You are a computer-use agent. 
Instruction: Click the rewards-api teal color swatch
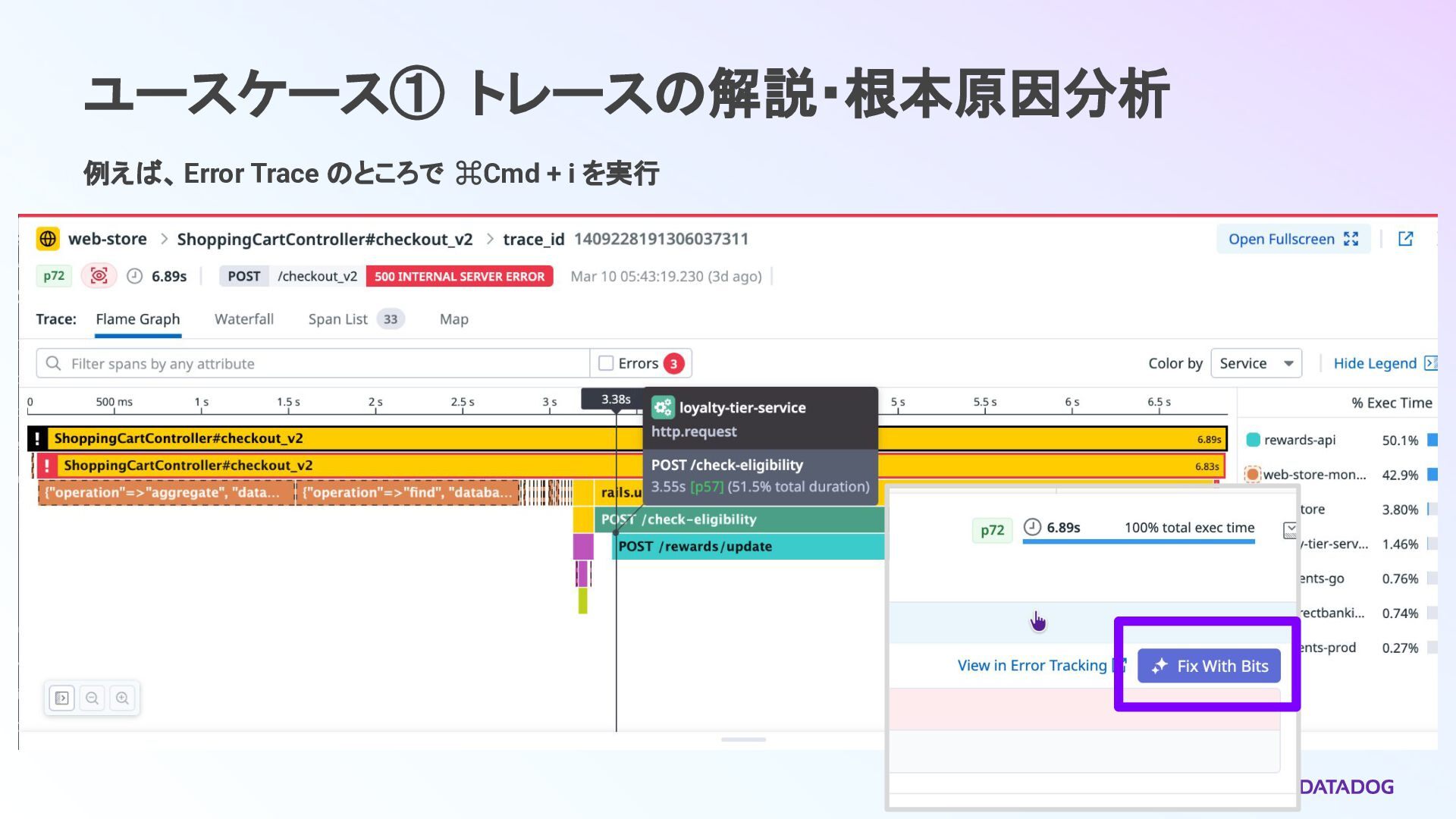point(1253,440)
